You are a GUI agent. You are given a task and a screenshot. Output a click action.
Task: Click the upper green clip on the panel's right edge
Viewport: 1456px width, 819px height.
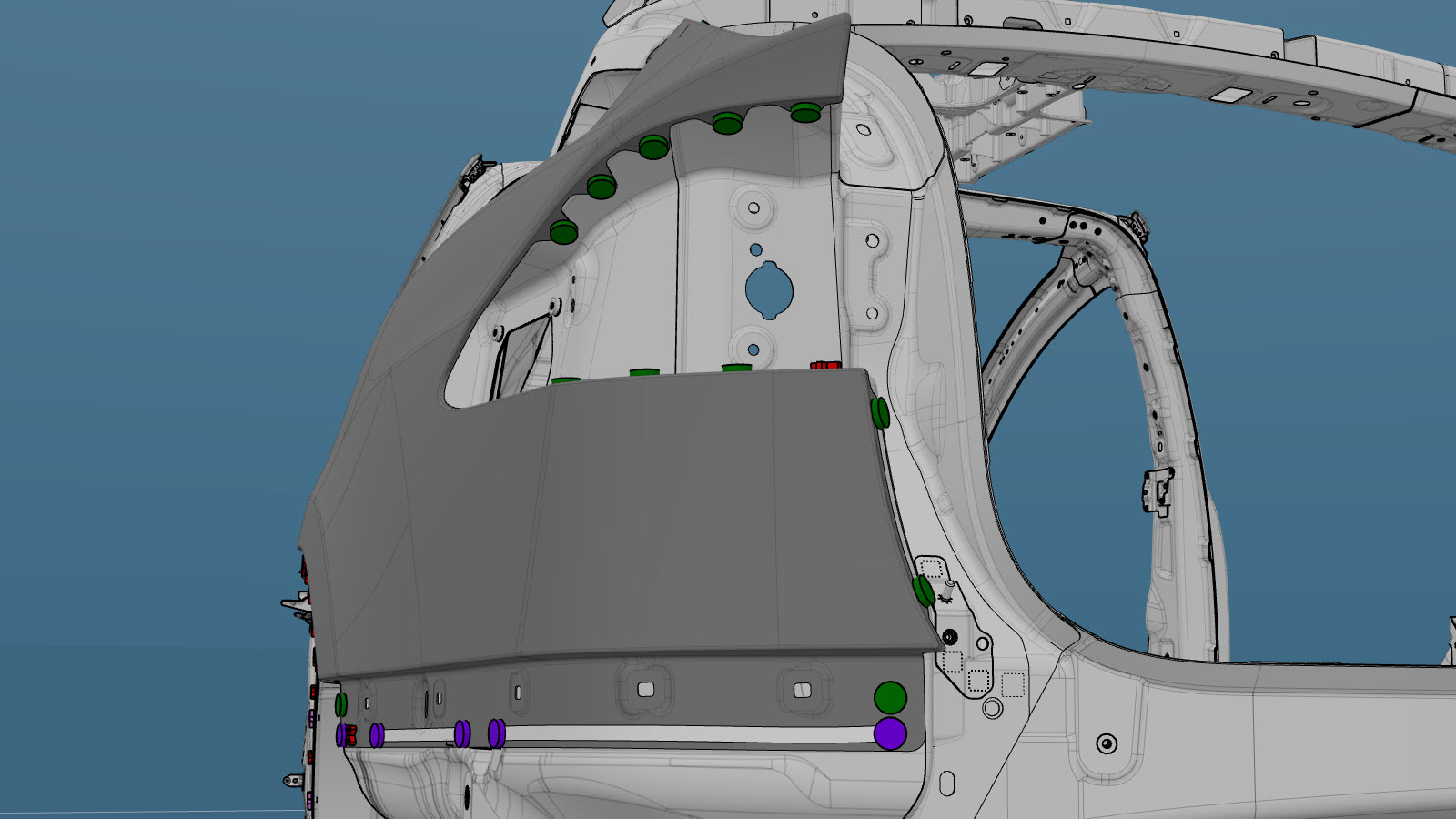tap(880, 412)
